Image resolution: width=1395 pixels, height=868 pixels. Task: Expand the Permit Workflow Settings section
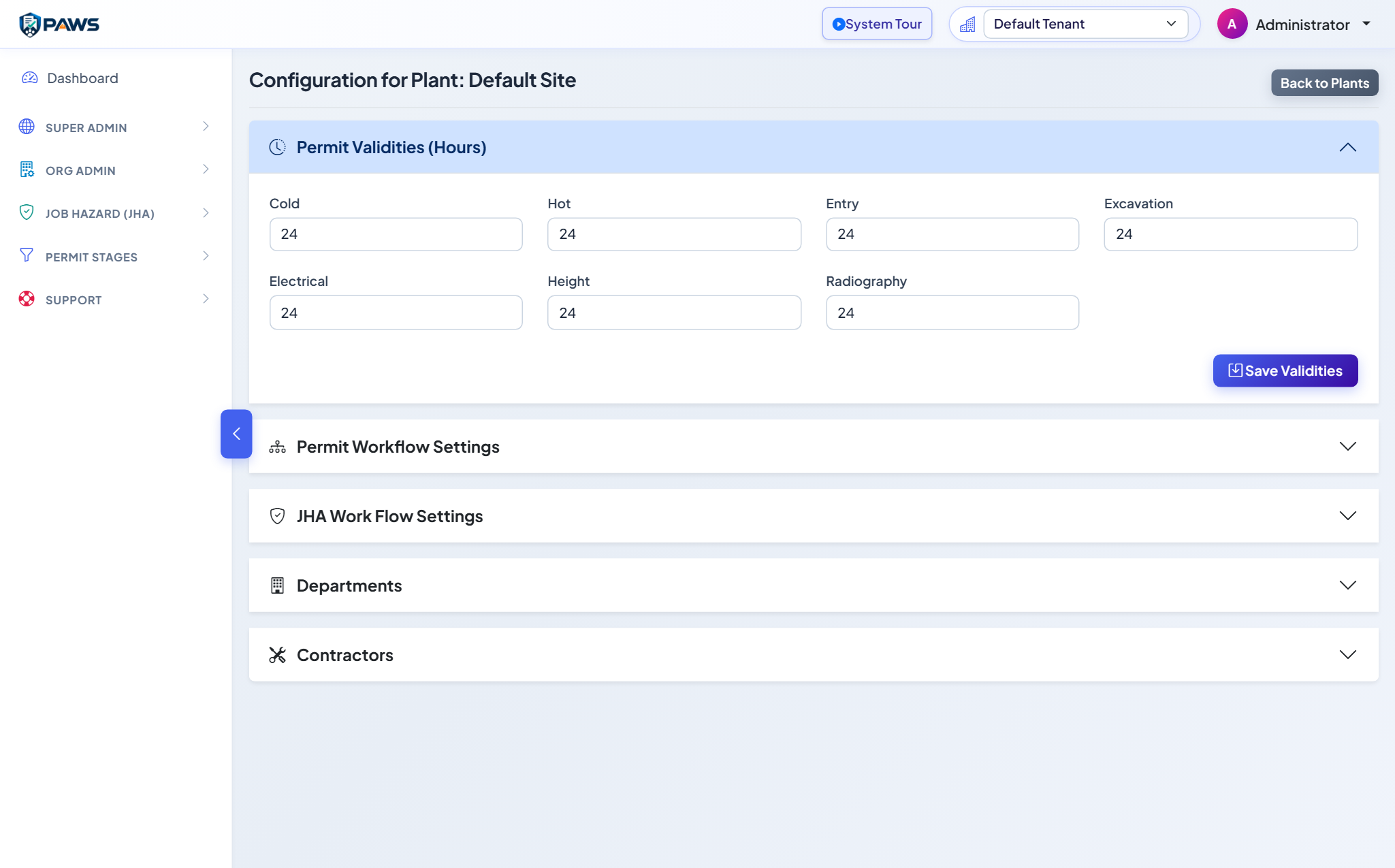(1347, 447)
